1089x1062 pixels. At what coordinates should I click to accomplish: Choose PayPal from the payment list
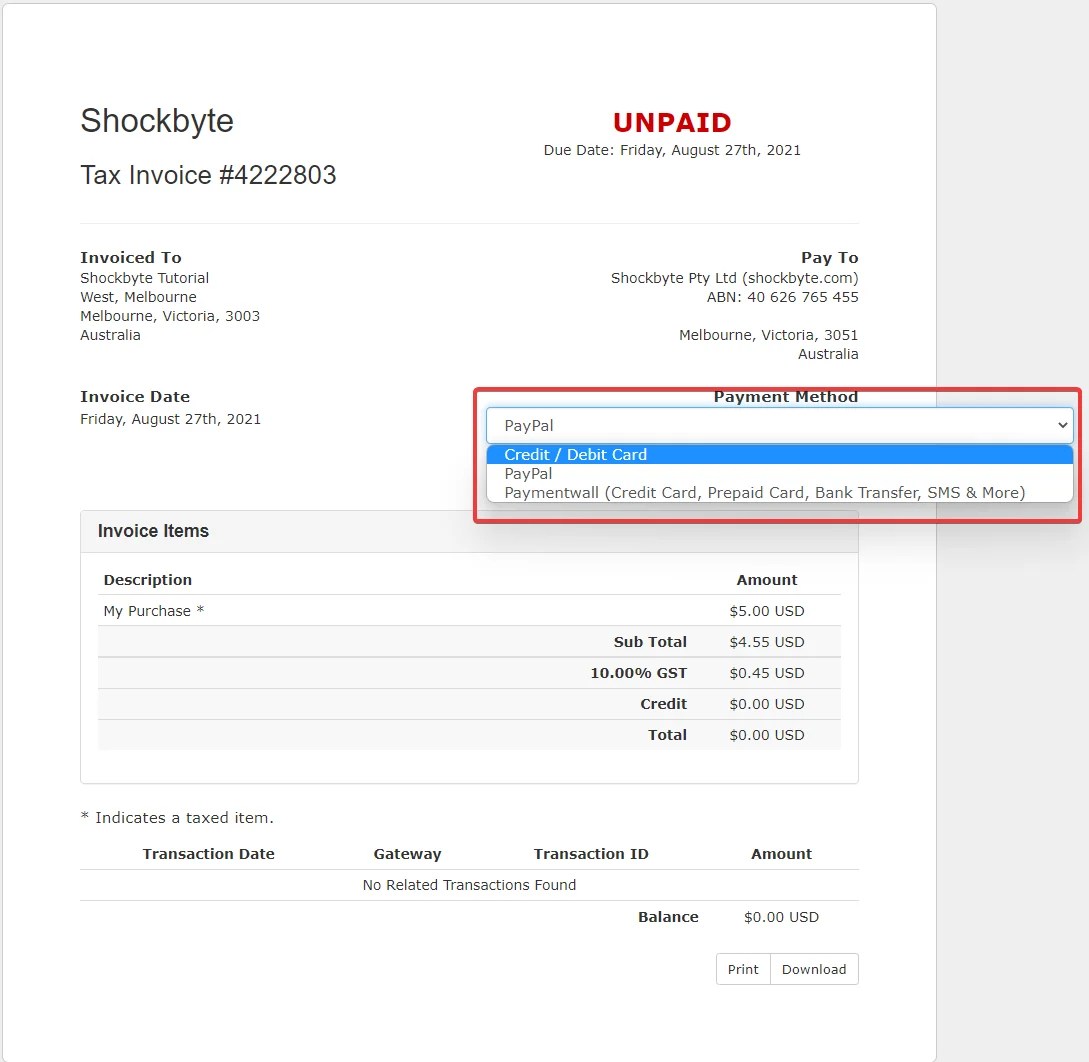[x=529, y=473]
